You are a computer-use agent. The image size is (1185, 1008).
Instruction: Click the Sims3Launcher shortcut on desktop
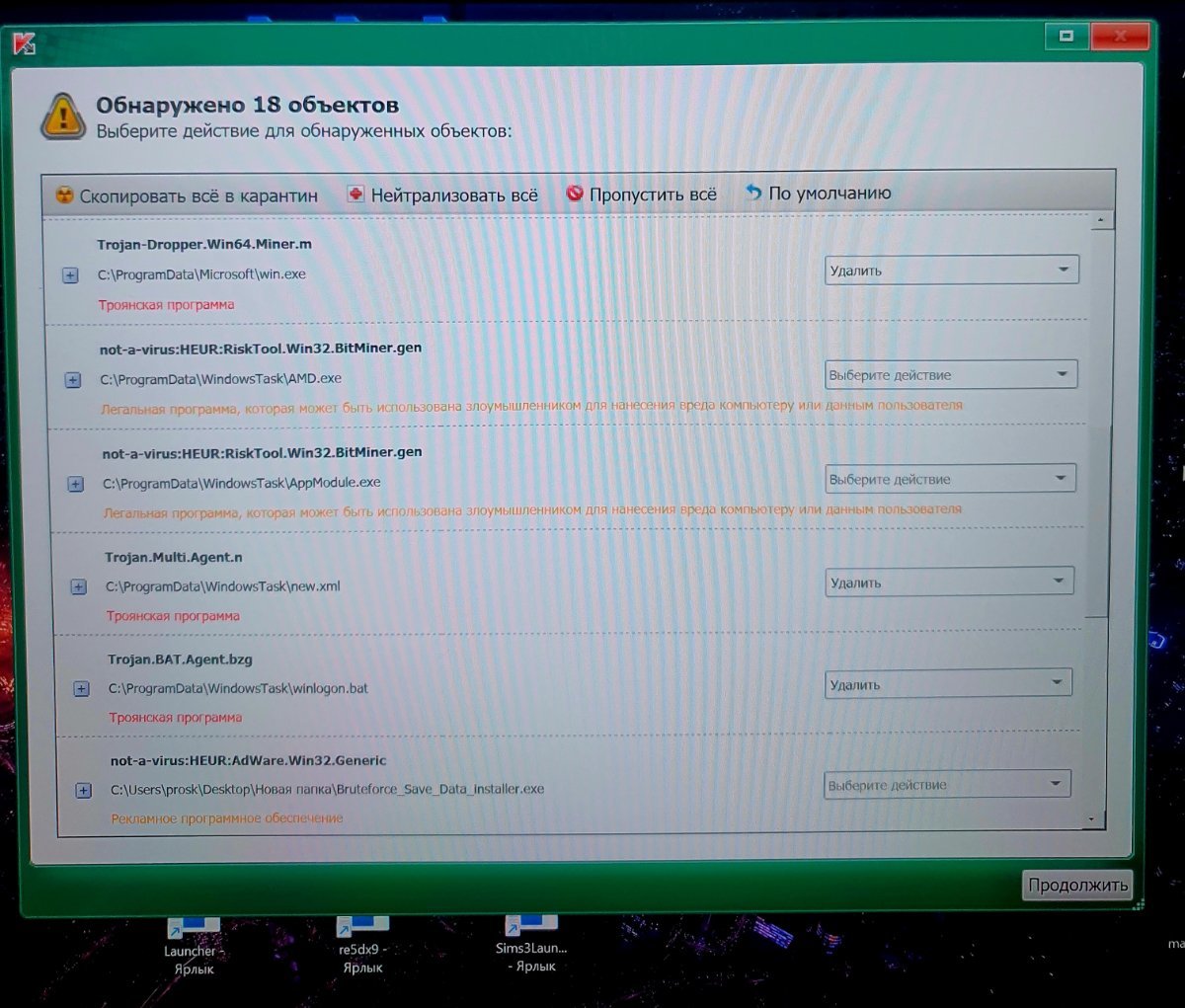tap(531, 943)
